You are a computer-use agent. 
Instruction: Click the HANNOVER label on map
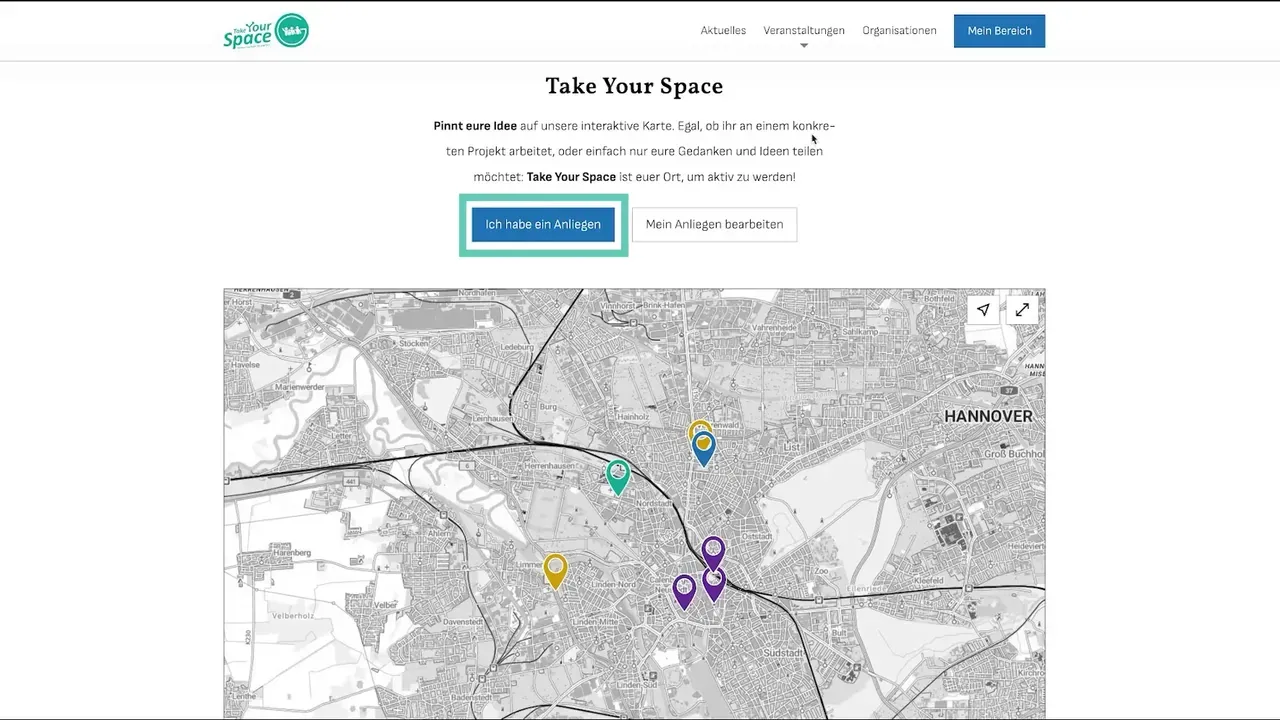pyautogui.click(x=988, y=416)
